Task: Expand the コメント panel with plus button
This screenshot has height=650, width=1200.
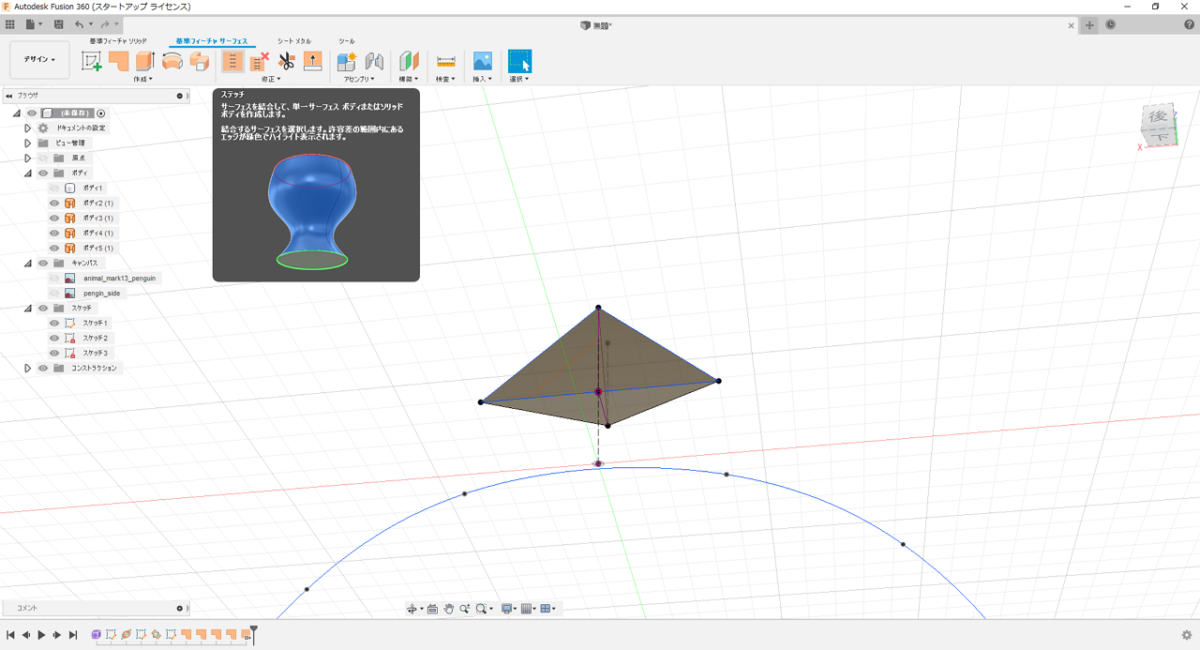Action: (180, 608)
